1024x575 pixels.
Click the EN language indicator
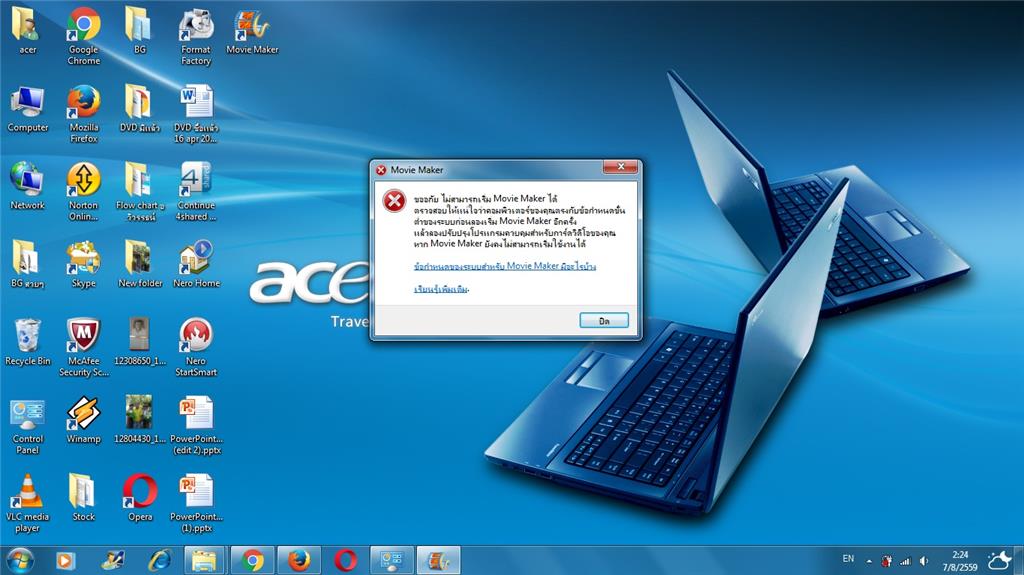click(x=848, y=559)
